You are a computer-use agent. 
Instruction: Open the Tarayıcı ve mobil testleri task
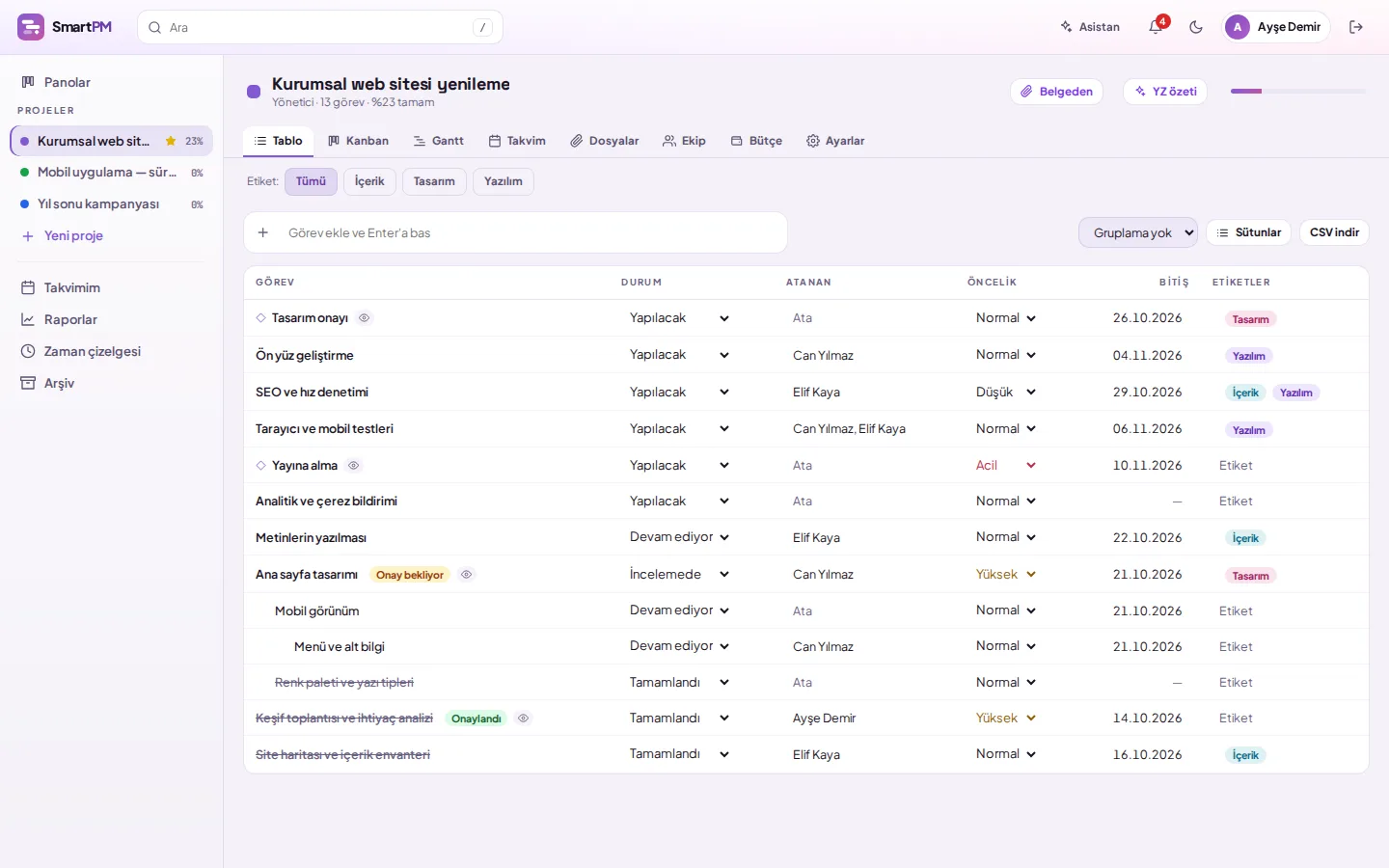(324, 429)
